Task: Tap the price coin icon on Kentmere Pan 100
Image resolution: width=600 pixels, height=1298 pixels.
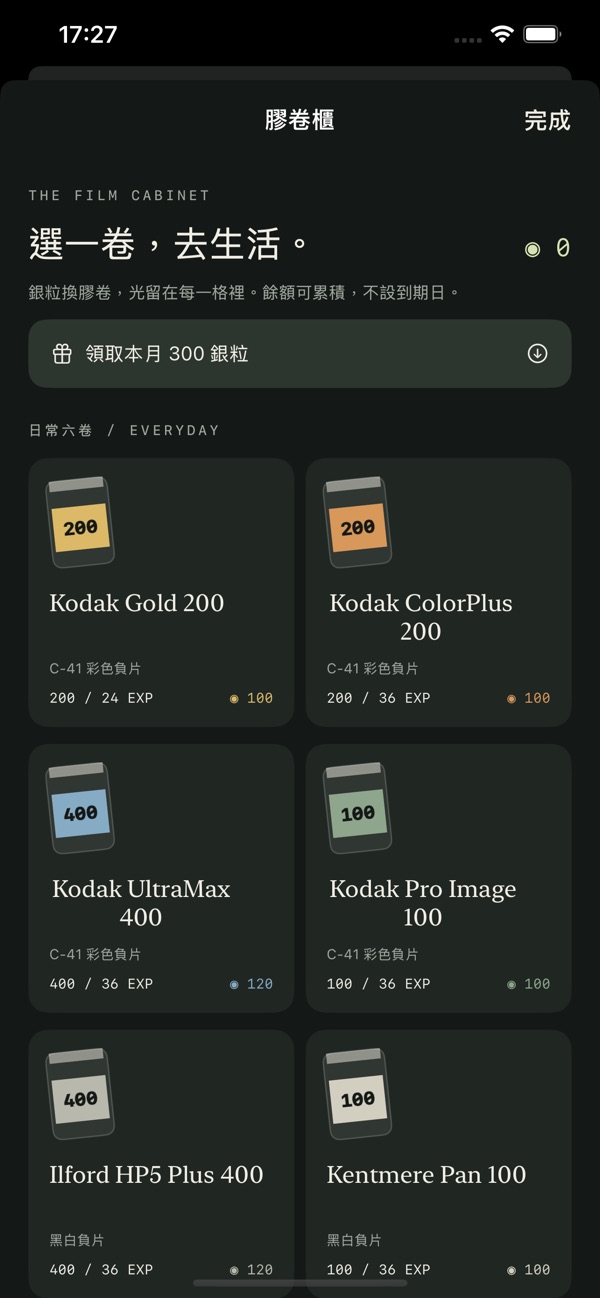Action: coord(511,1271)
